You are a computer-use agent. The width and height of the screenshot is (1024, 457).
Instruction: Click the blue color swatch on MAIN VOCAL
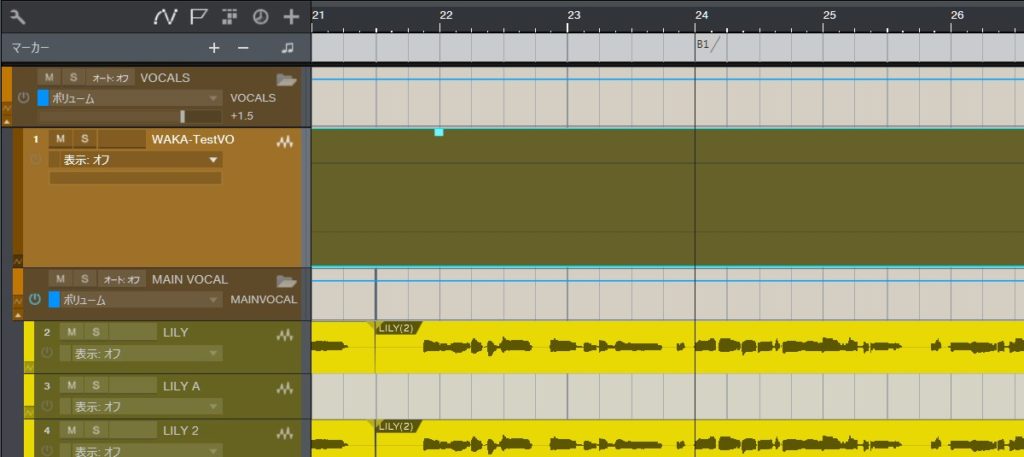pos(54,300)
